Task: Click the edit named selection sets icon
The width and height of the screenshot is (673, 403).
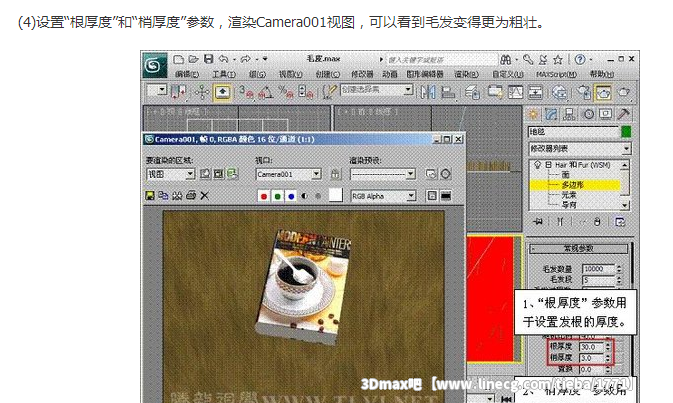Action: point(329,92)
